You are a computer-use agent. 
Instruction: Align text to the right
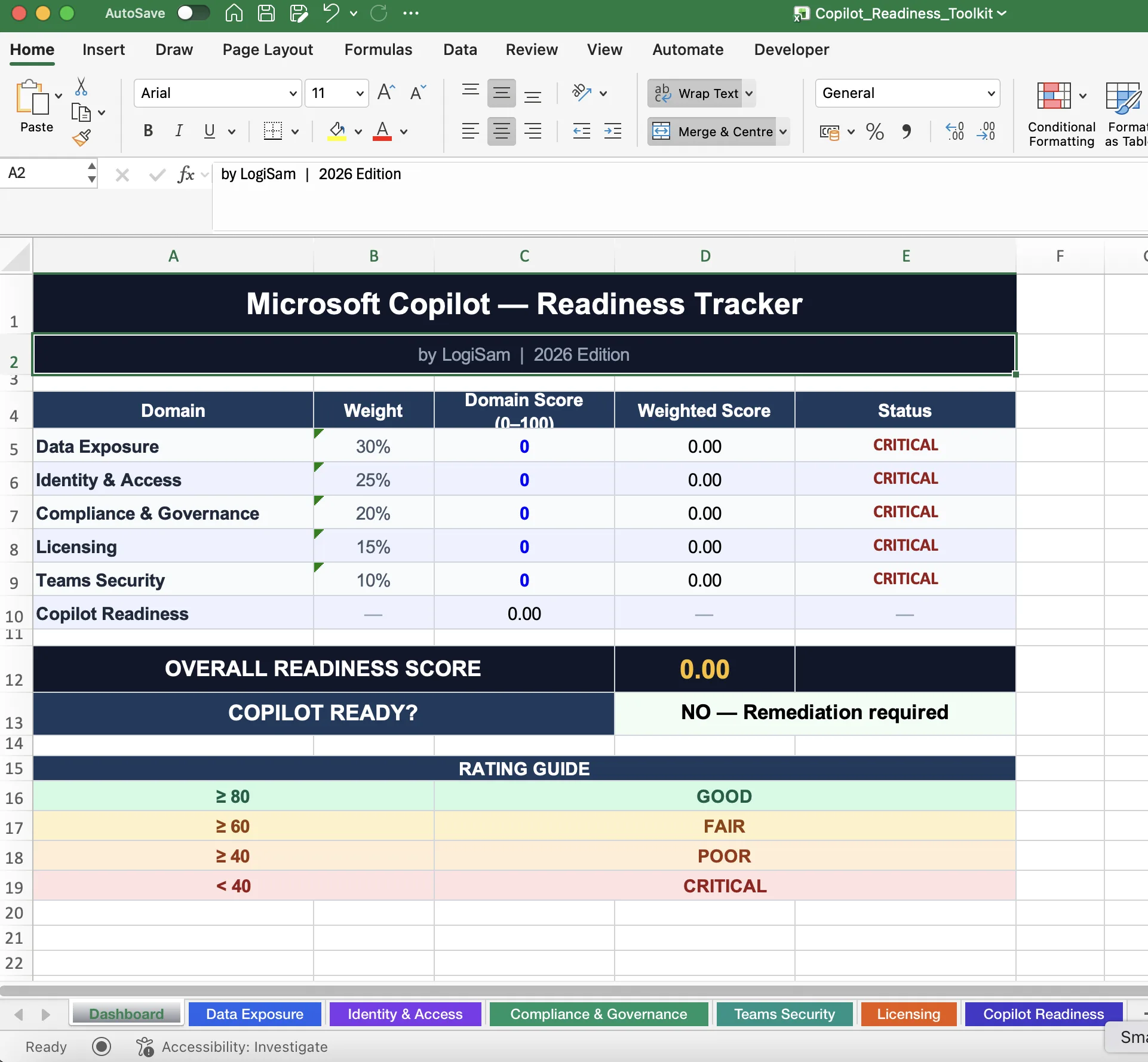(x=533, y=131)
